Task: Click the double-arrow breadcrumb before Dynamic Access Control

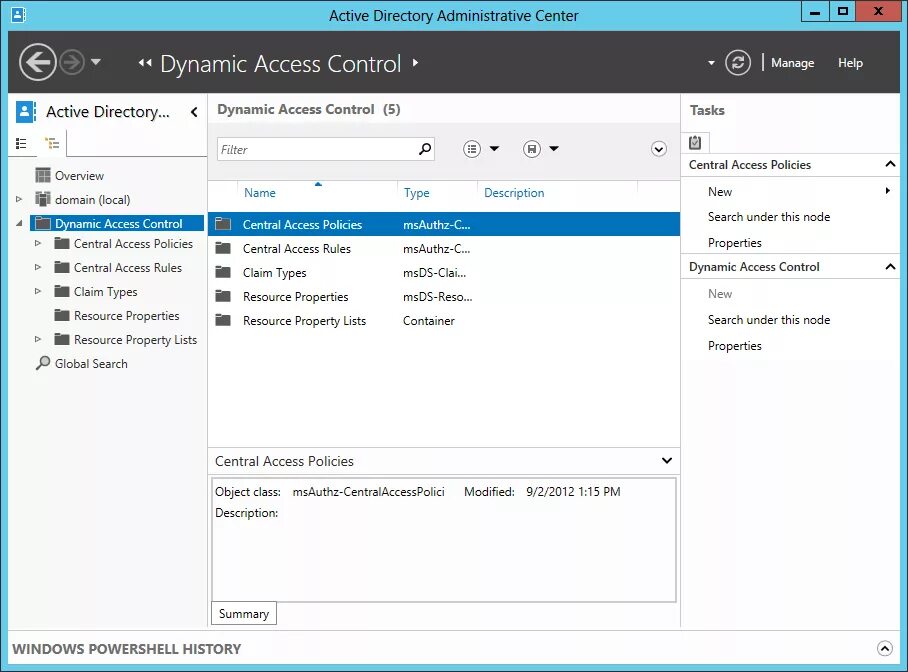Action: point(145,63)
